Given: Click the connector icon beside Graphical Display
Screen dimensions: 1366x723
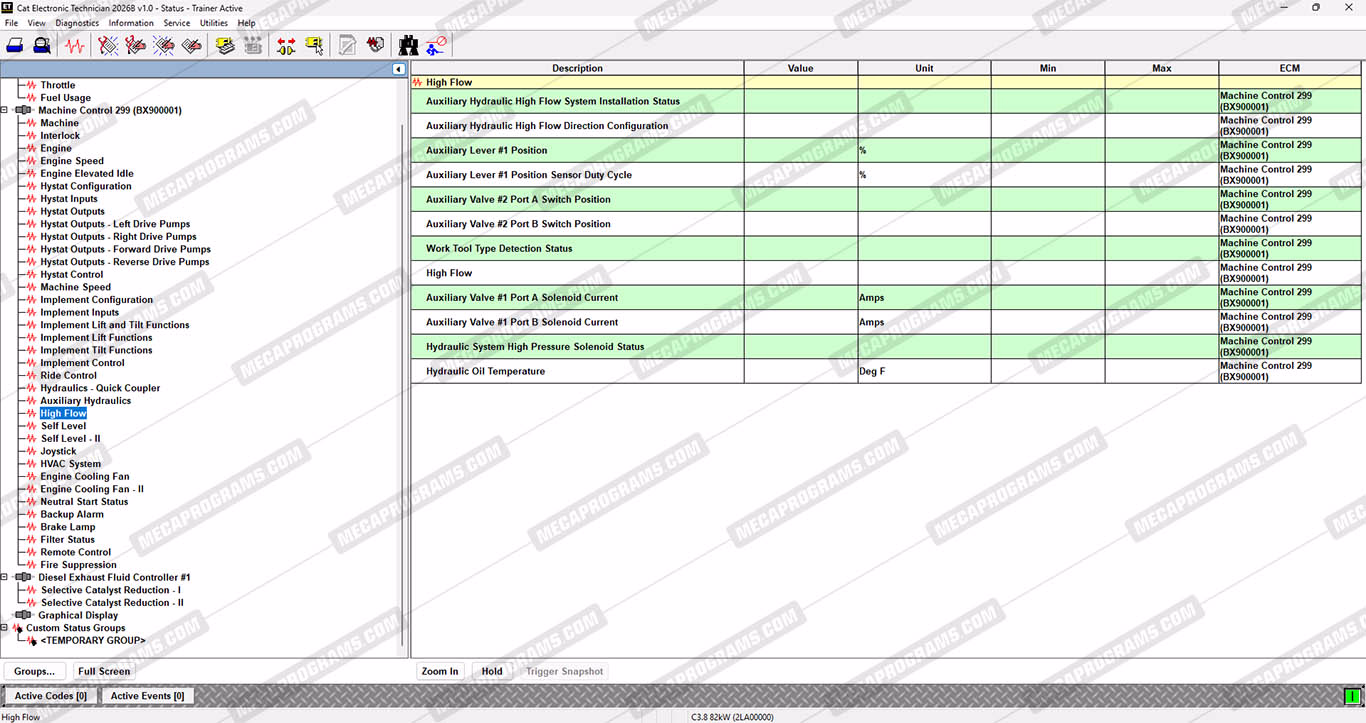Looking at the screenshot, I should [25, 616].
